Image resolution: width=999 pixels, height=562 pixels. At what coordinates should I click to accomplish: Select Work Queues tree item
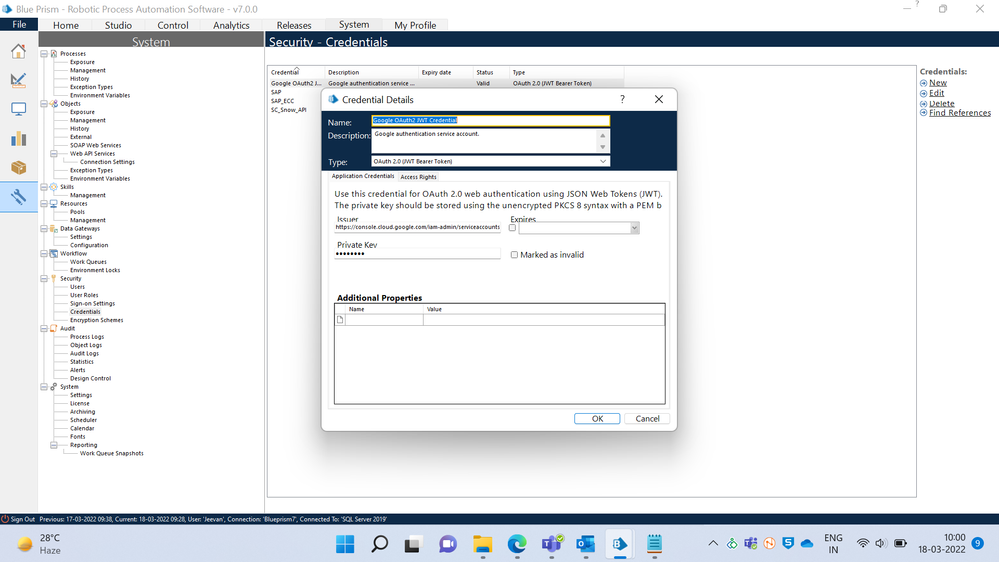point(89,262)
